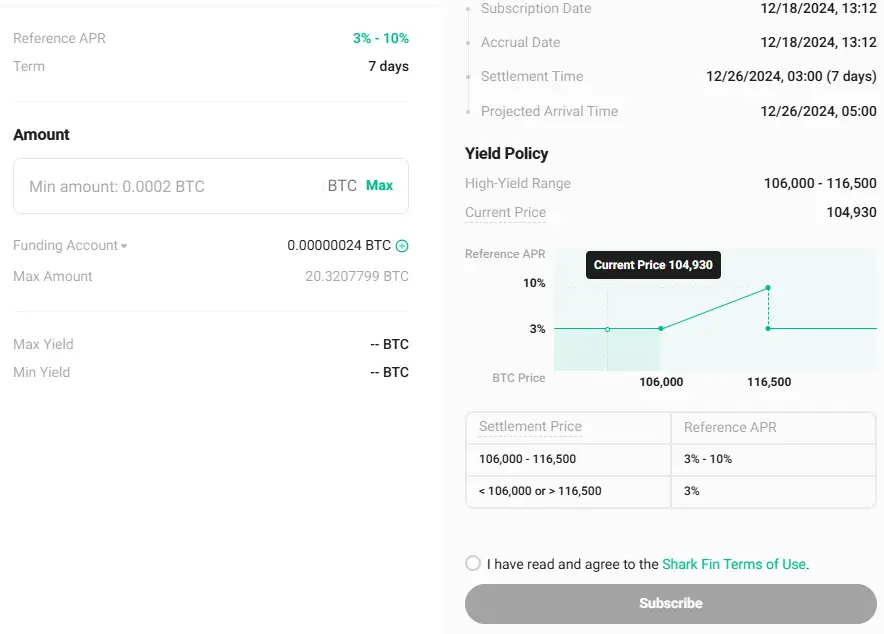Open the Shark Fin Terms of Use link
The image size is (884, 634).
coord(733,564)
